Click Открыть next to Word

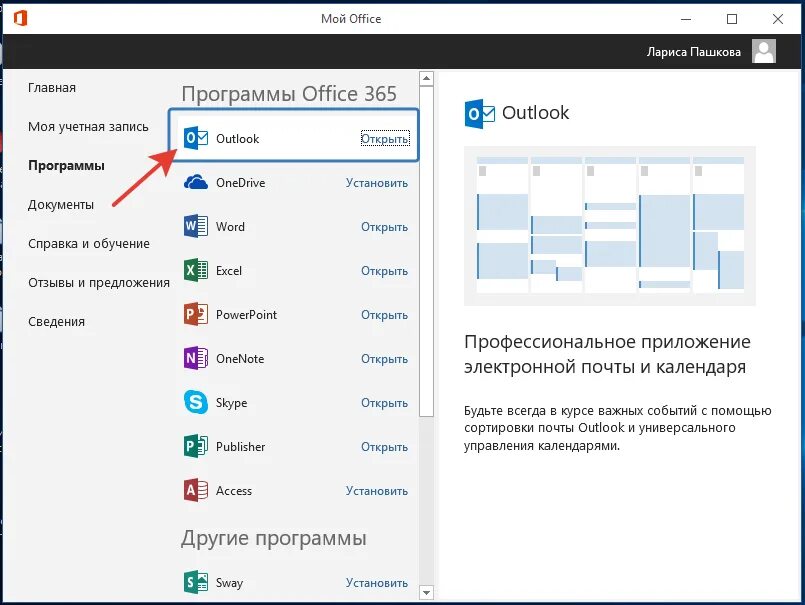[385, 227]
